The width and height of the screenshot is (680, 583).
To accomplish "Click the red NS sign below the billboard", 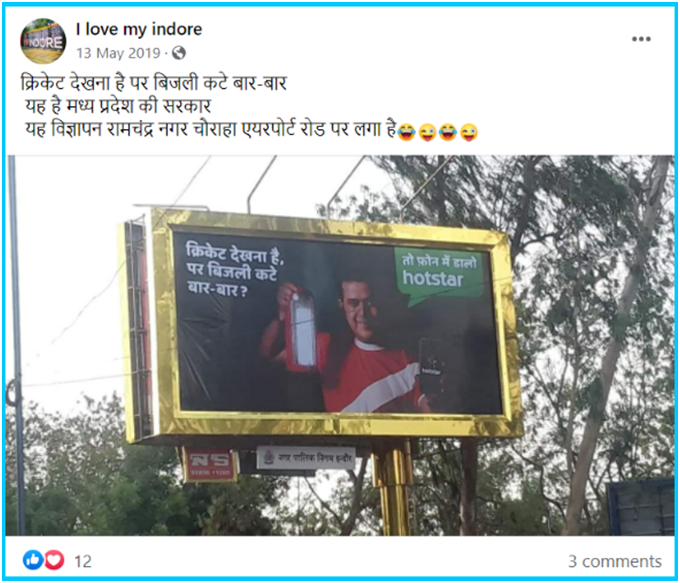I will (210, 465).
